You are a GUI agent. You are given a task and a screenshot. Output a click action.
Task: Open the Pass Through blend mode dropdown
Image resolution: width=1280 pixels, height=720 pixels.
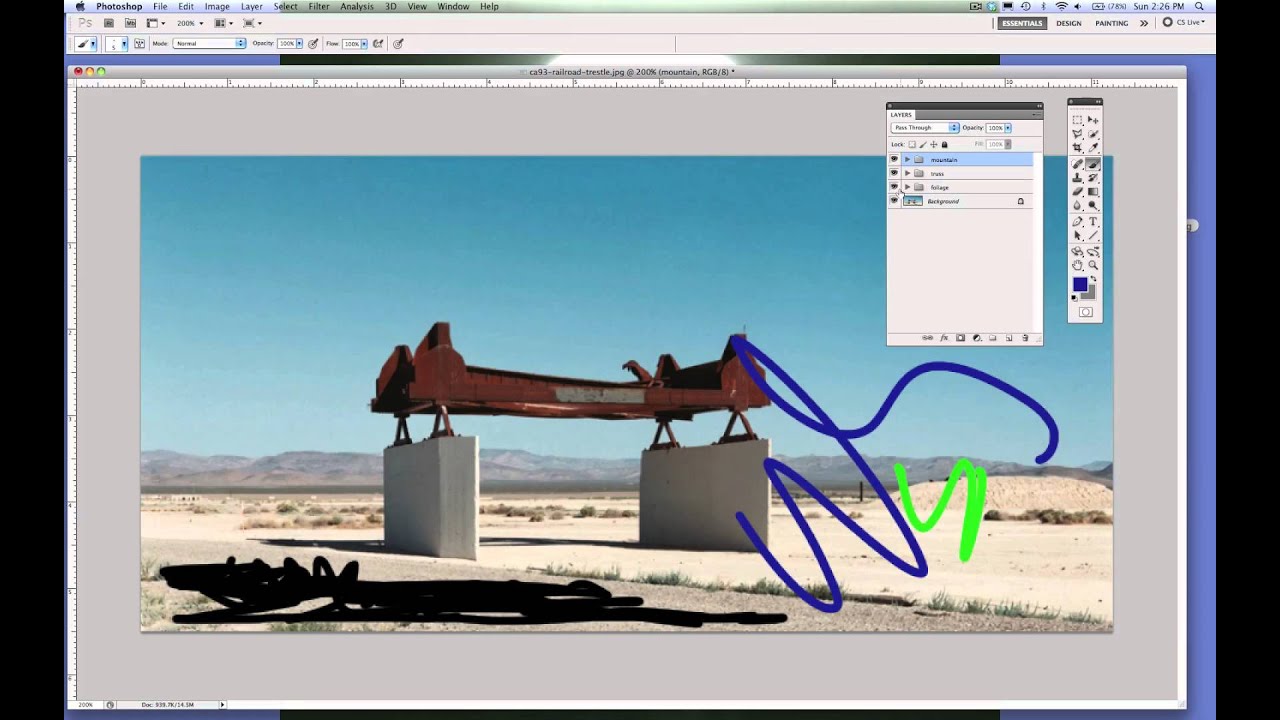[925, 128]
